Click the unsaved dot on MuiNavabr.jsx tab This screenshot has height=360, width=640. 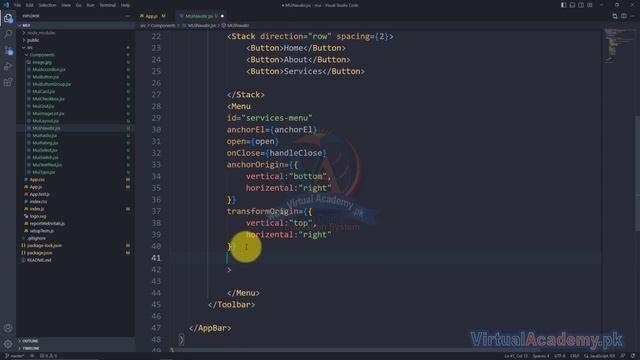222,16
